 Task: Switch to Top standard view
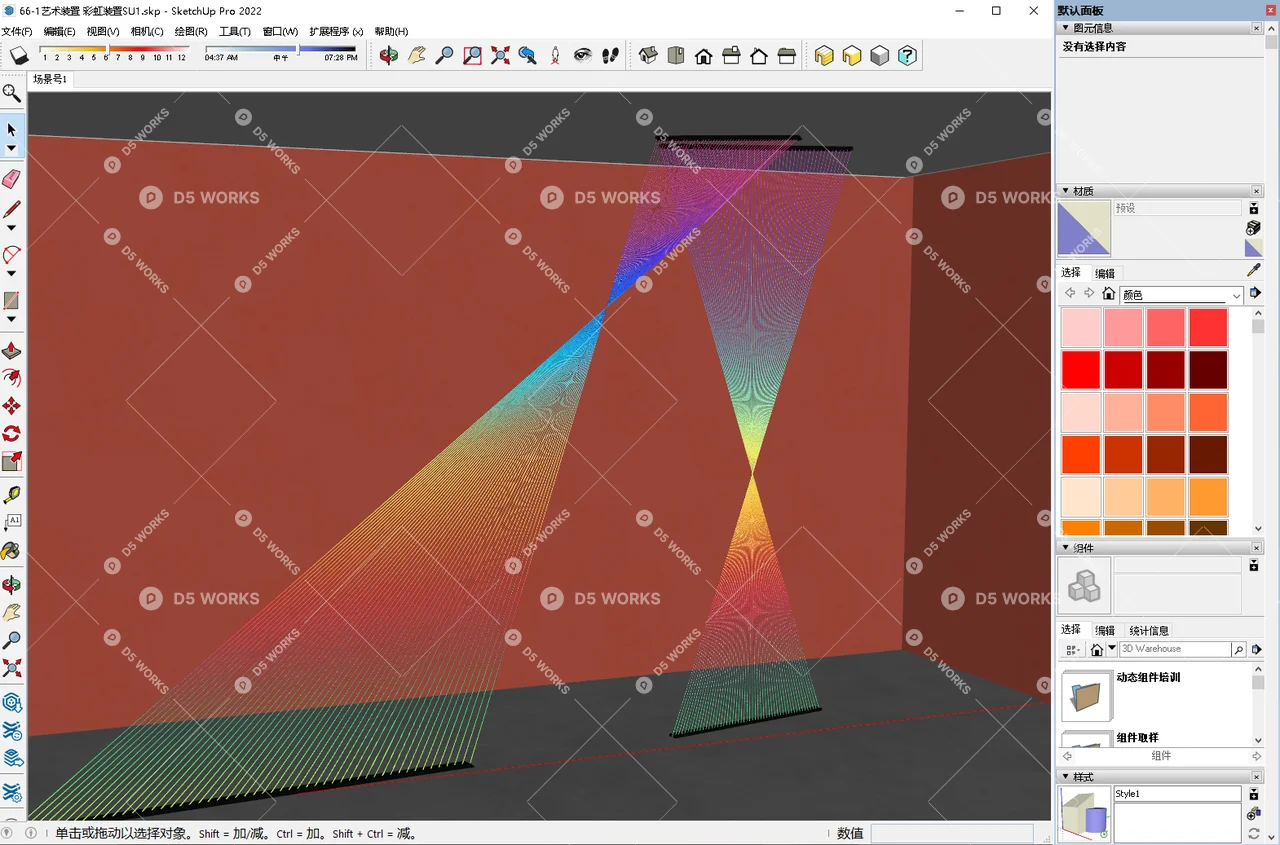(676, 56)
